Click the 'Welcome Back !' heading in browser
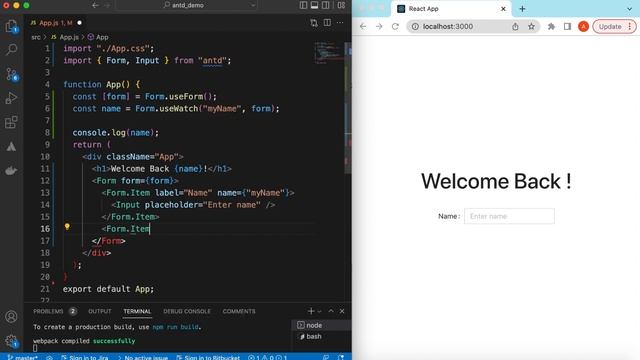The height and width of the screenshot is (360, 640). (496, 181)
